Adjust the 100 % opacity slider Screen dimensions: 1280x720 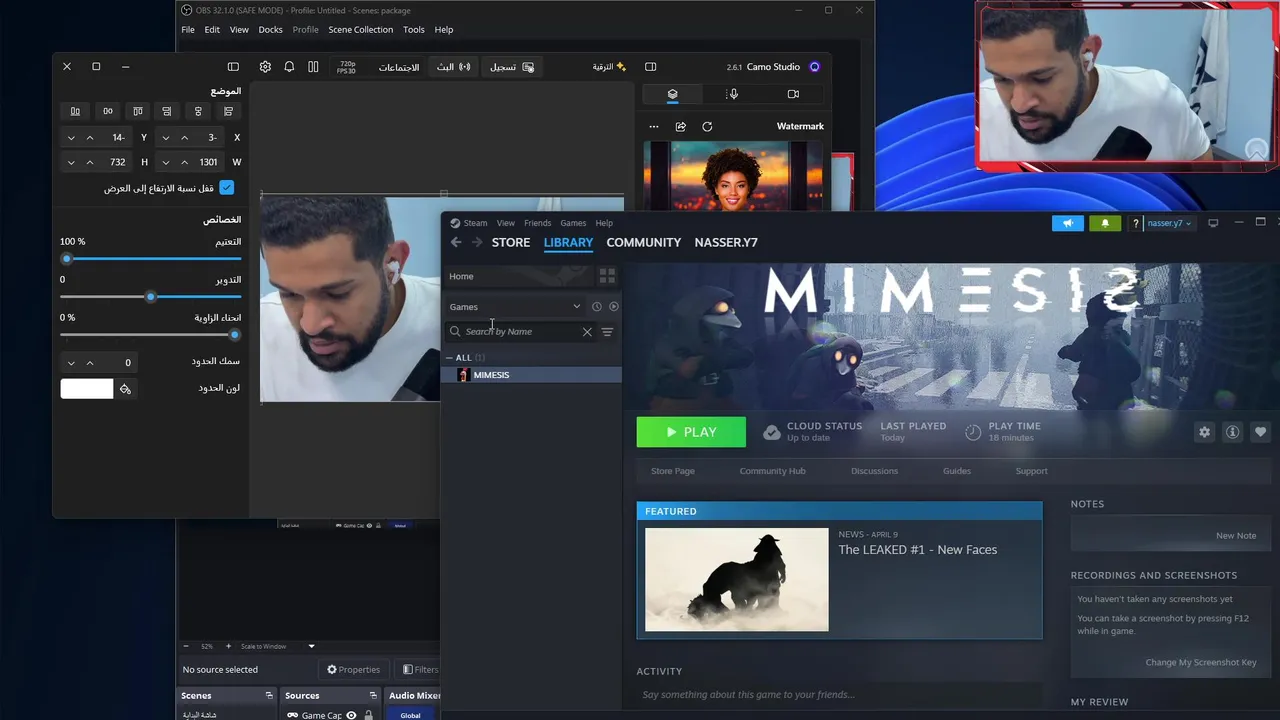[x=151, y=259]
